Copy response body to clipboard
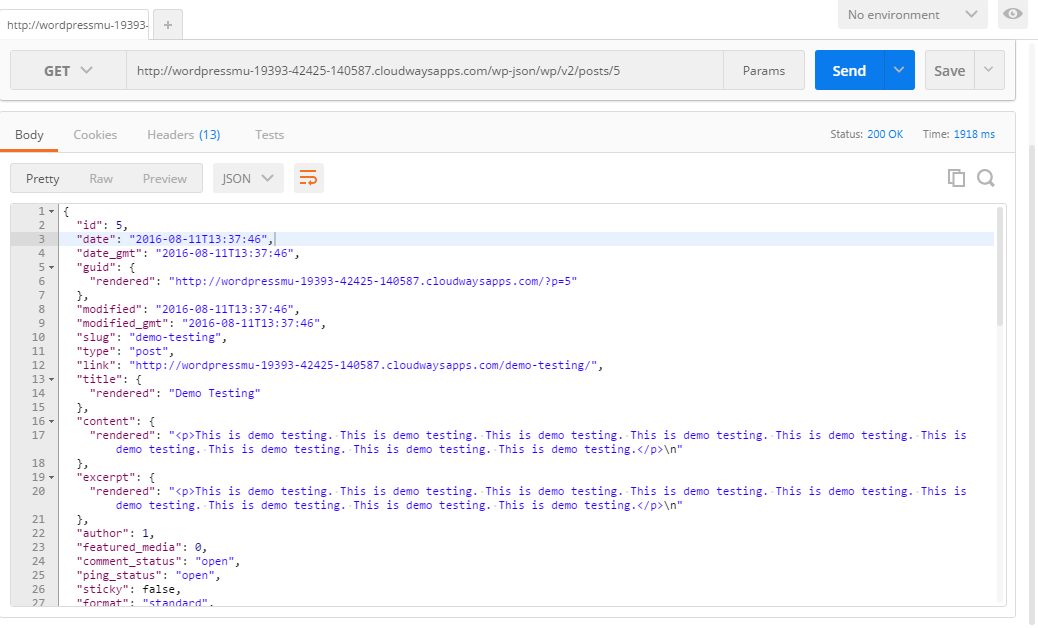 [956, 178]
